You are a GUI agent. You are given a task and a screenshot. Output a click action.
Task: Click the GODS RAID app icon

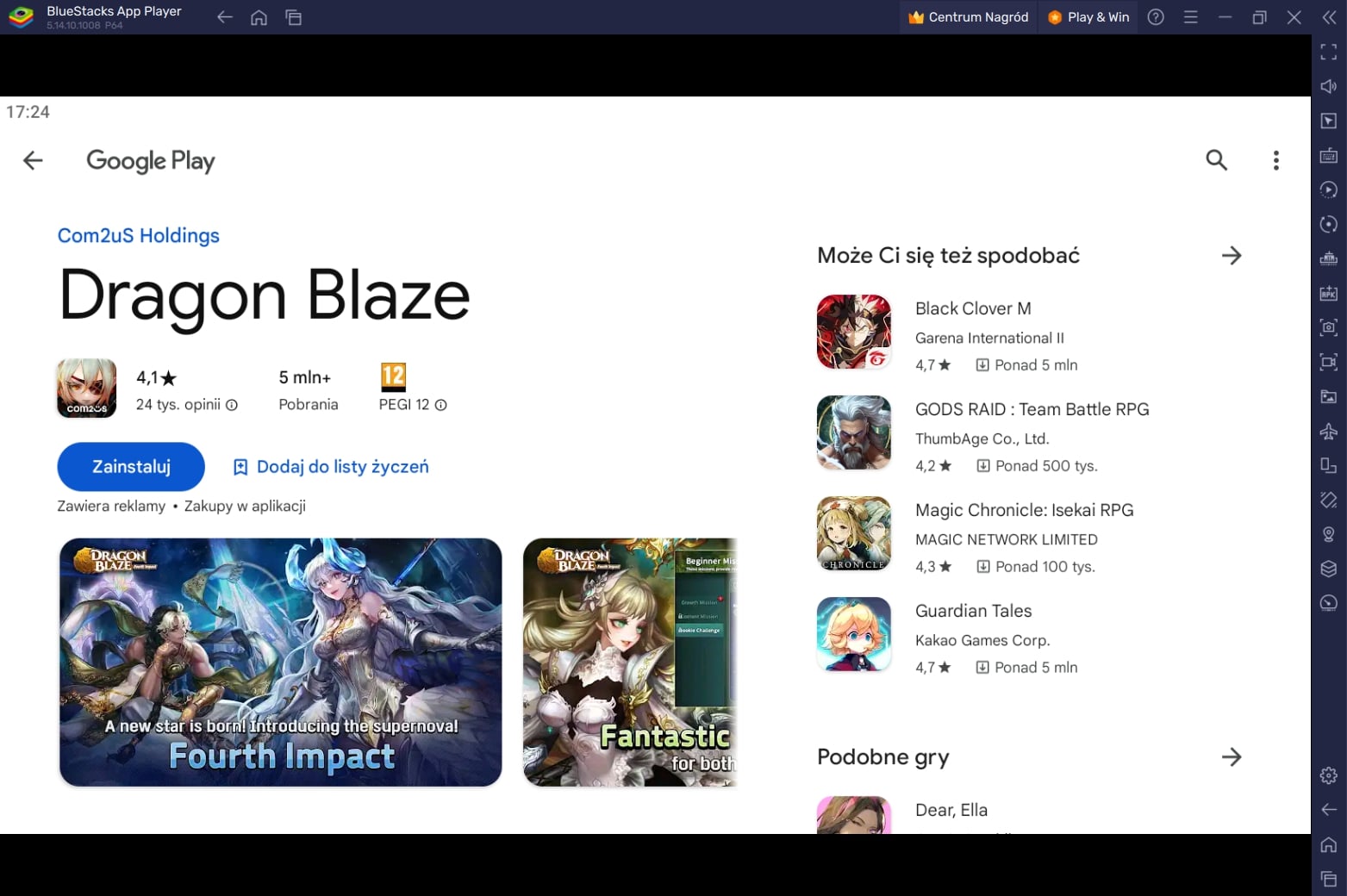854,432
